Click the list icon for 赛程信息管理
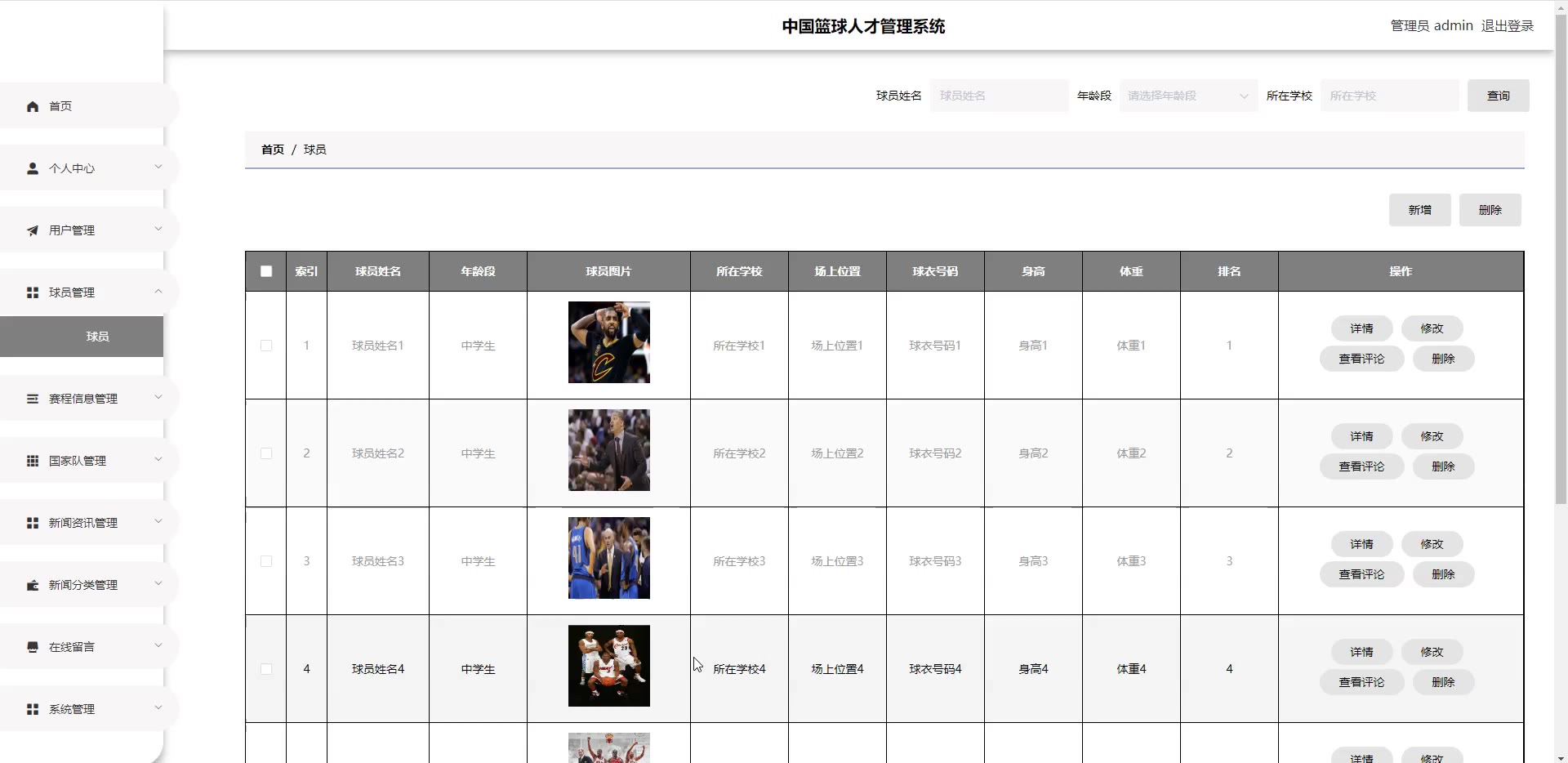This screenshot has width=1568, height=763. click(x=33, y=399)
